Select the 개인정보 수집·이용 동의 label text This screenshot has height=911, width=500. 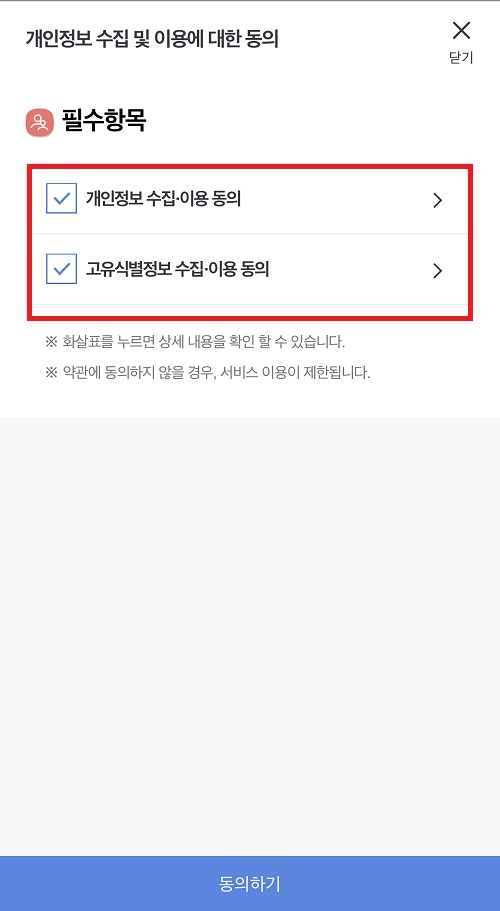163,199
